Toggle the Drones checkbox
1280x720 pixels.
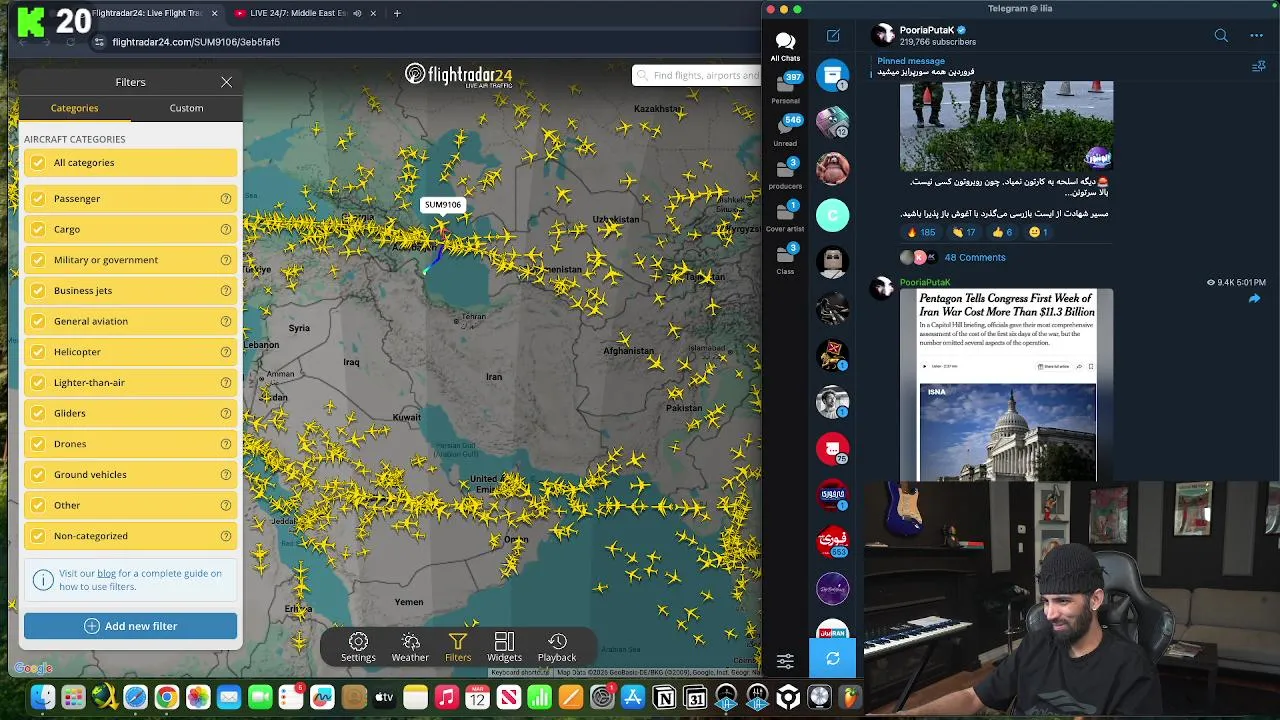pos(38,444)
